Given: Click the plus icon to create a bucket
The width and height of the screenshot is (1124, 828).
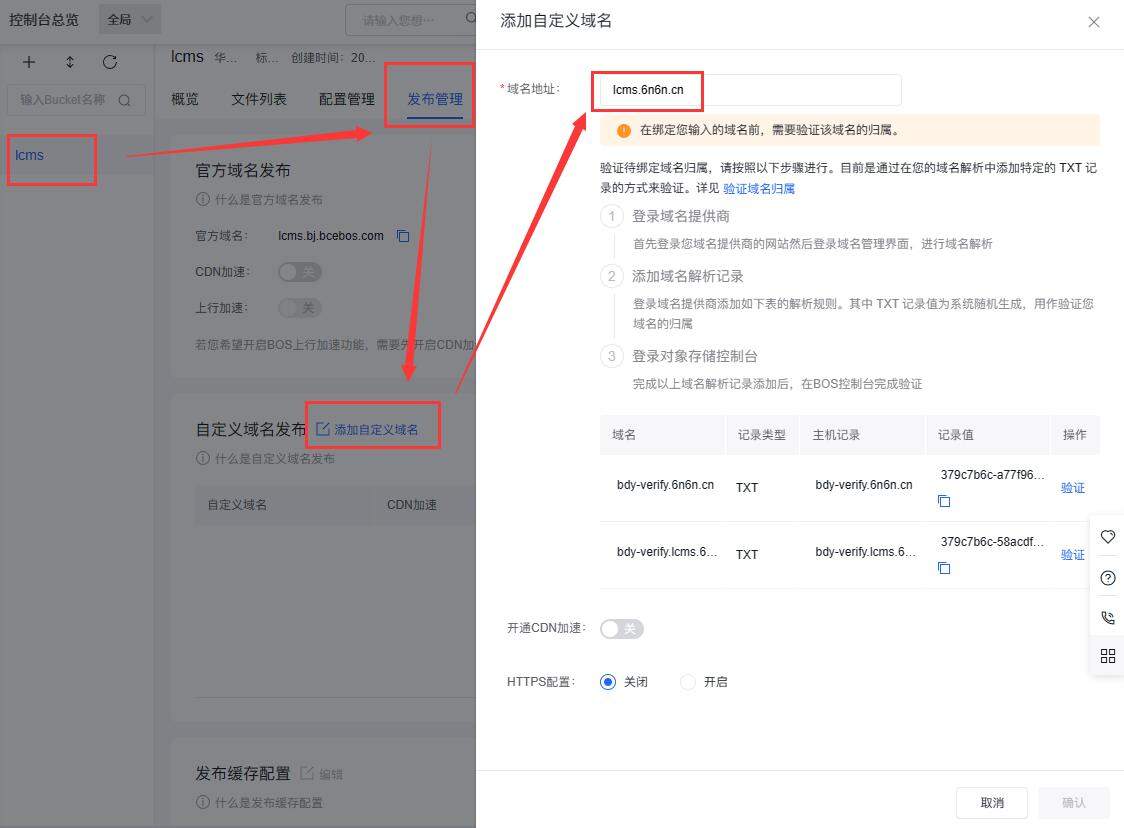Looking at the screenshot, I should (x=29, y=62).
